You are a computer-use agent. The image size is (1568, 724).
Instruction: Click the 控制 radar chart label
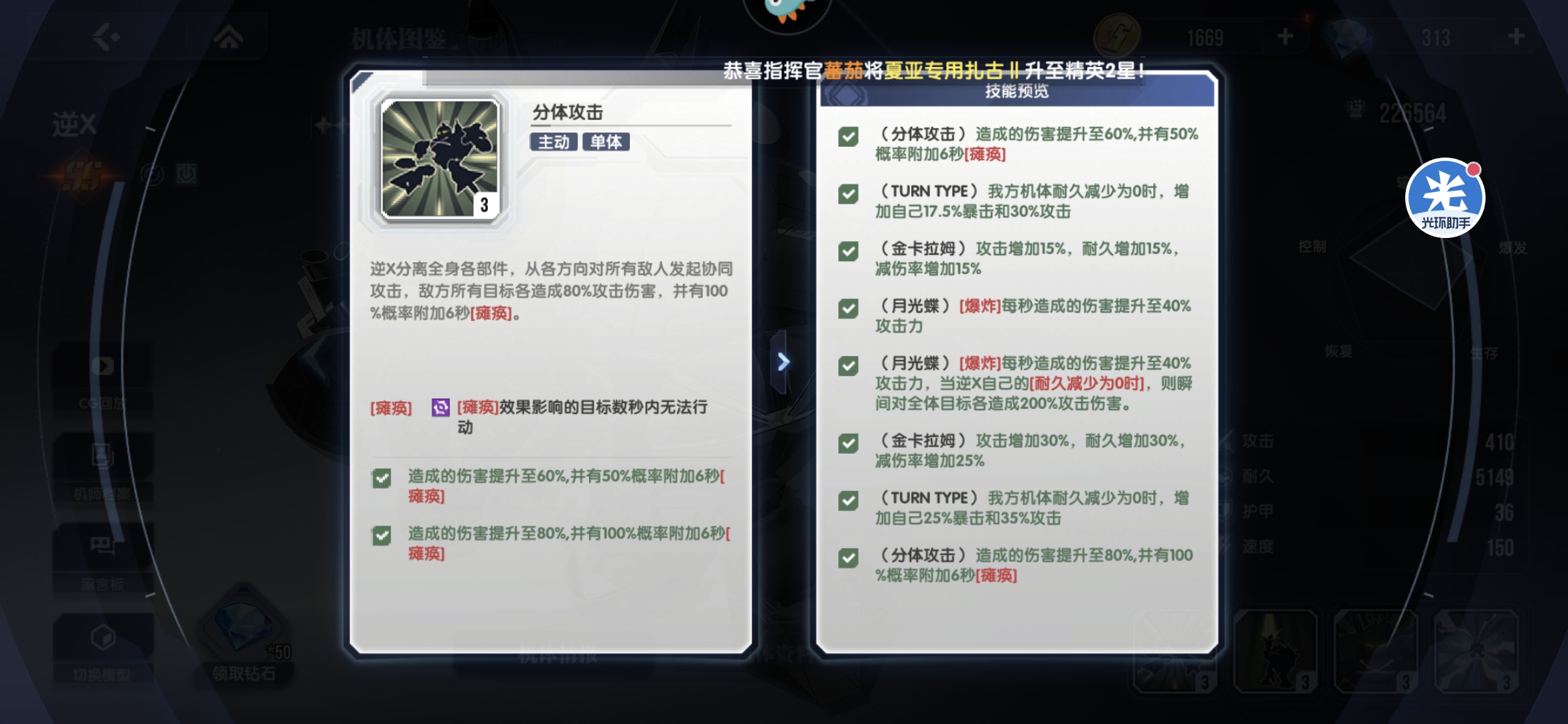coord(1312,247)
